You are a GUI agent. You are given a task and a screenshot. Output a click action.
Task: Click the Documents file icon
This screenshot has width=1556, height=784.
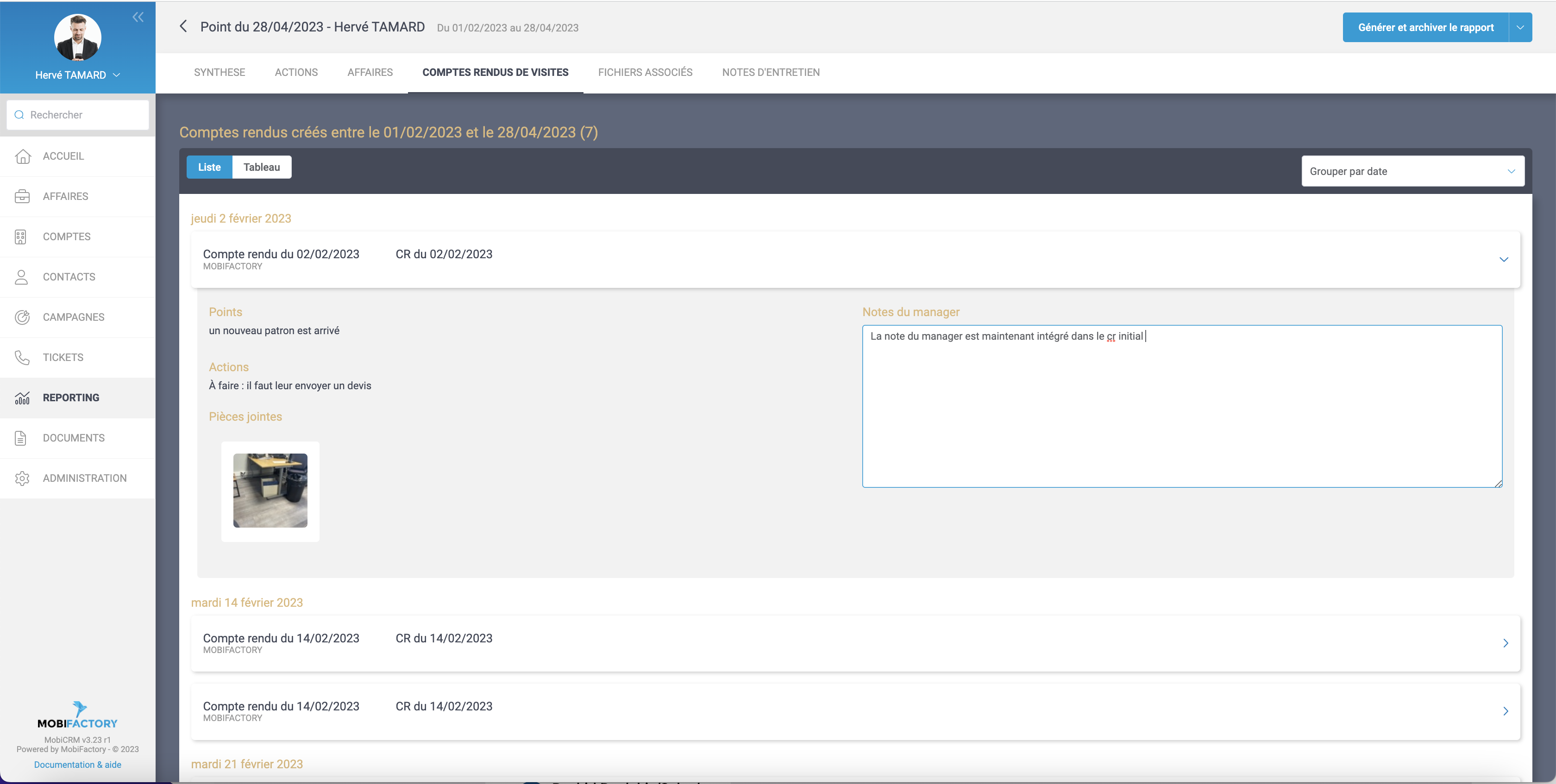tap(21, 438)
